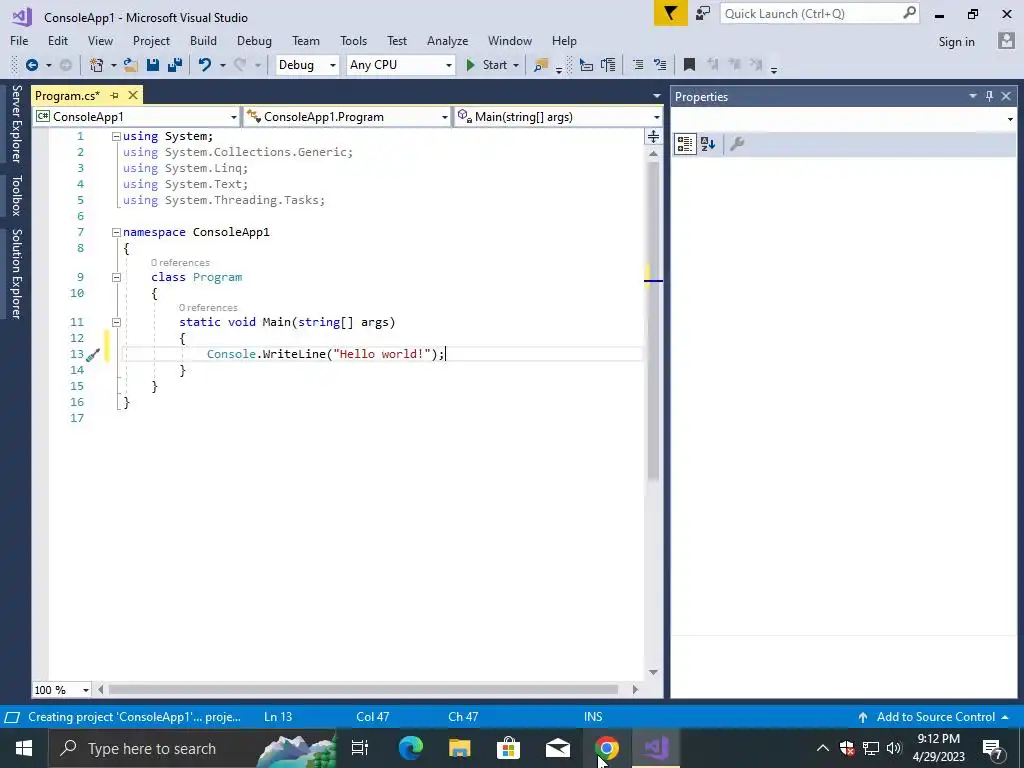This screenshot has width=1024, height=768.
Task: Click the Property Pages wrench icon
Action: (x=737, y=144)
